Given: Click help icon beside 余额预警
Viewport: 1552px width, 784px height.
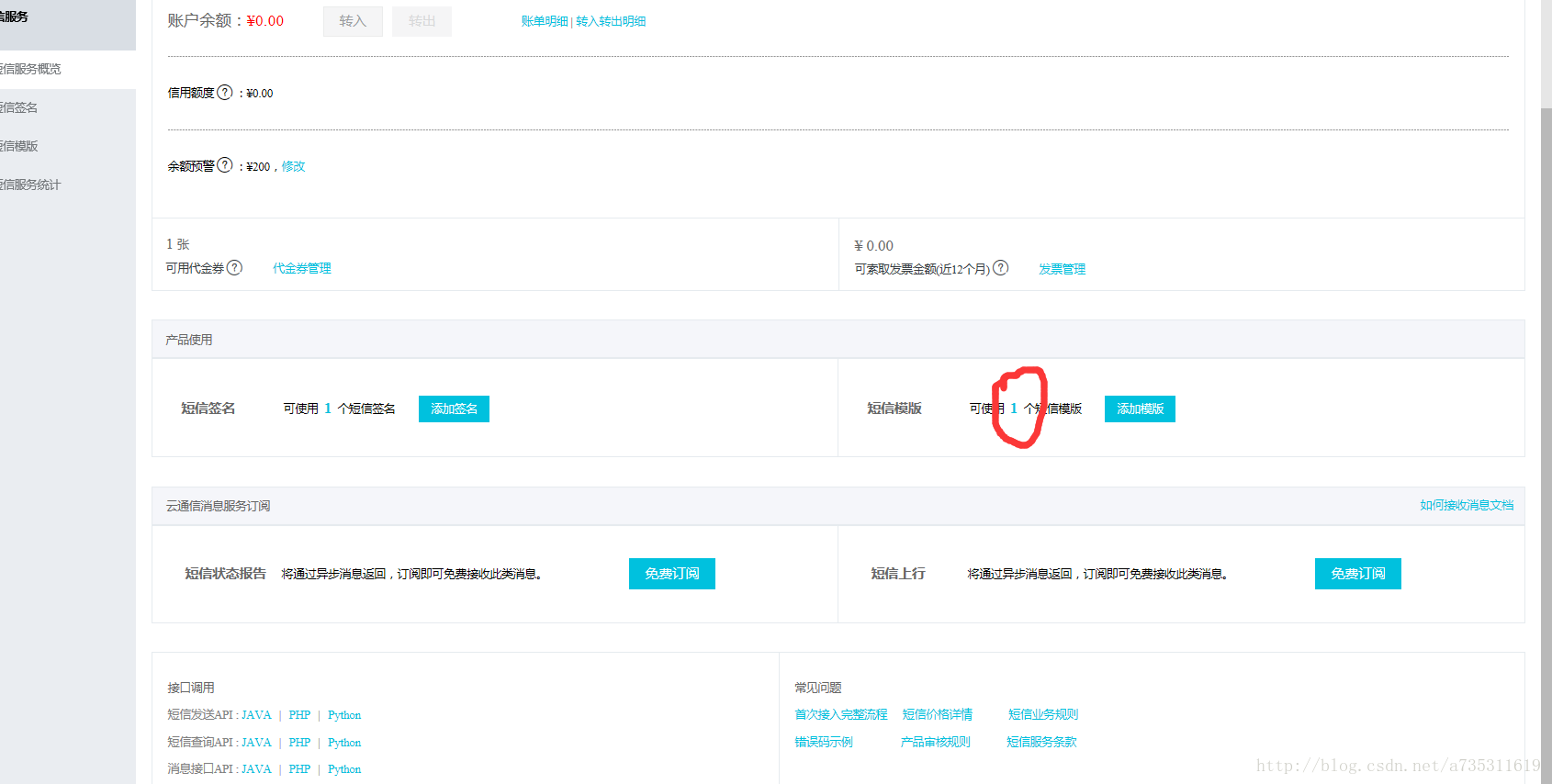Looking at the screenshot, I should point(225,165).
